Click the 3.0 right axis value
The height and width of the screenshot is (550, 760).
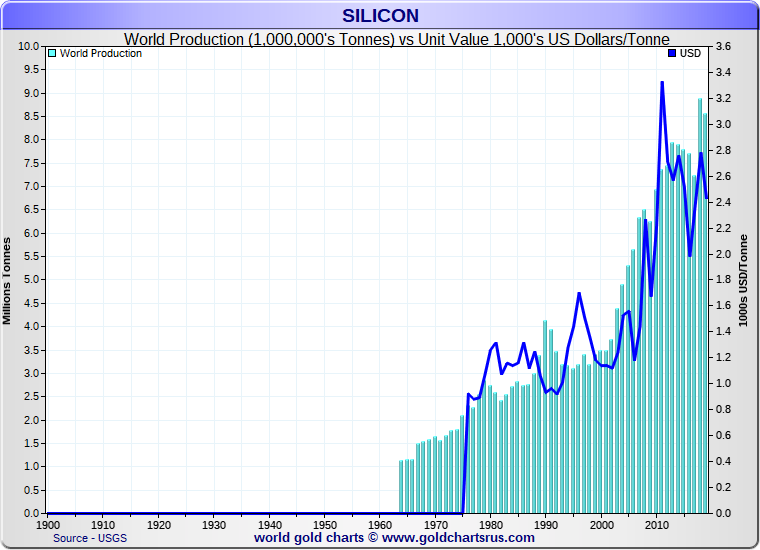click(x=724, y=125)
